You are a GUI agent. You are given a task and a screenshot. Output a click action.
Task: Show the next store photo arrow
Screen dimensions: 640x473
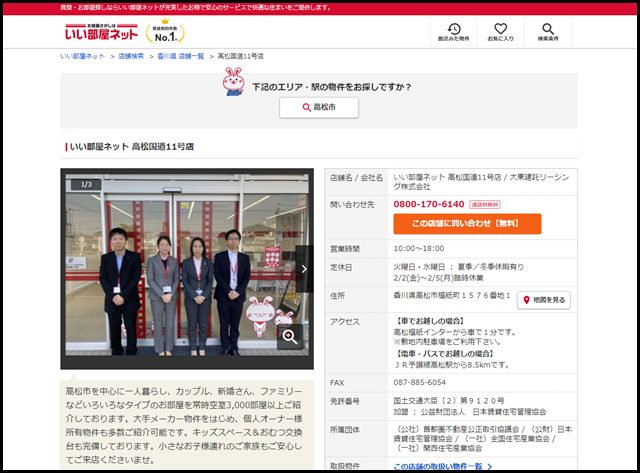[x=304, y=269]
